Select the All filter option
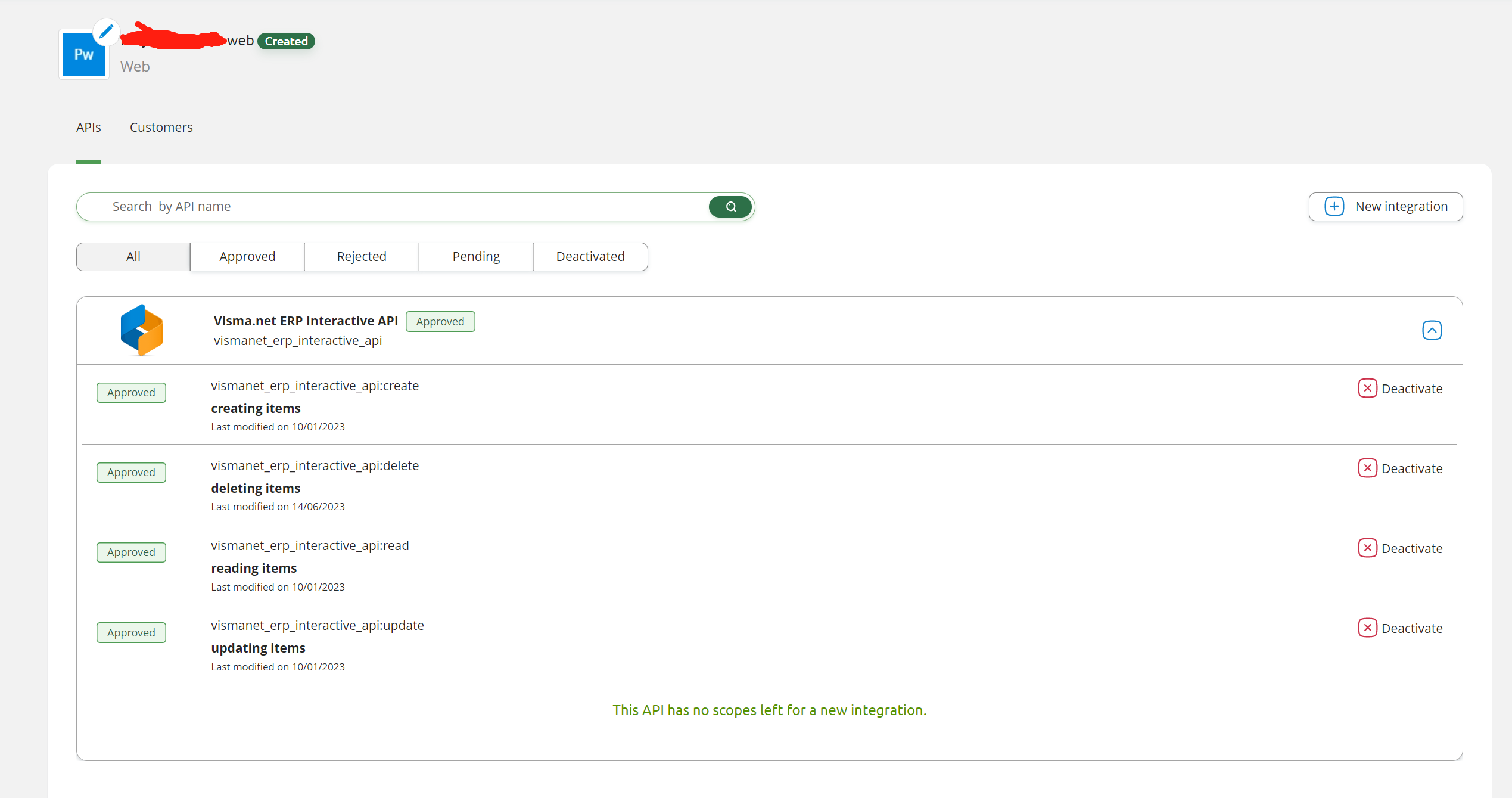The width and height of the screenshot is (1512, 798). click(133, 256)
